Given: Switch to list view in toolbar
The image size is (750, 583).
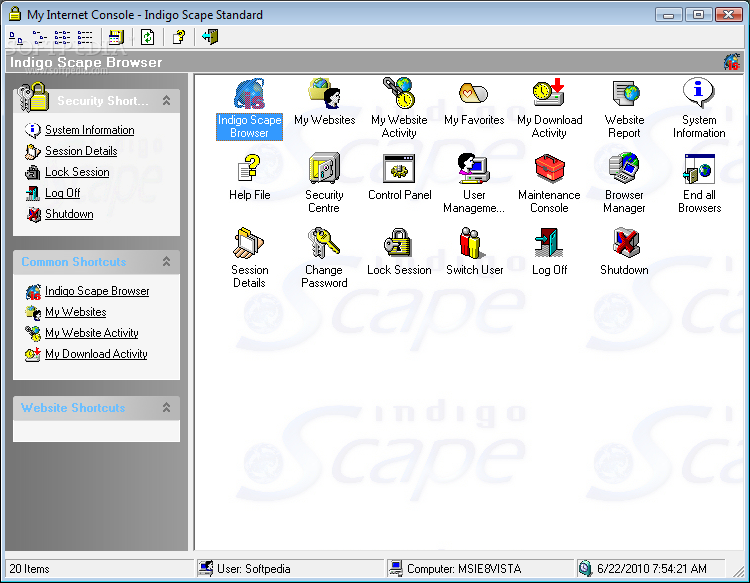Looking at the screenshot, I should coord(62,37).
